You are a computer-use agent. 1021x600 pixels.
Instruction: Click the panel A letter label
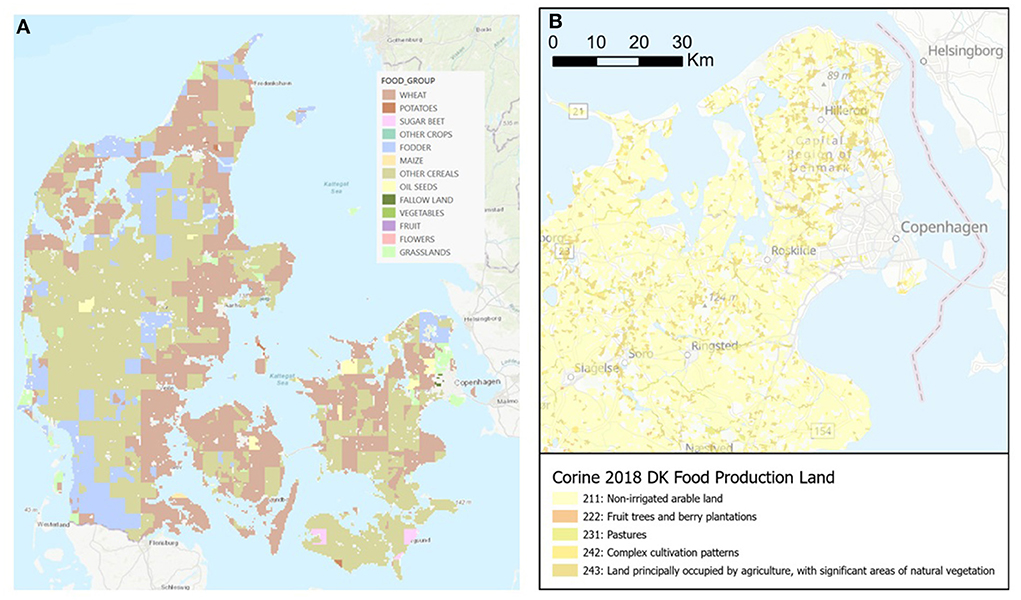click(x=23, y=27)
